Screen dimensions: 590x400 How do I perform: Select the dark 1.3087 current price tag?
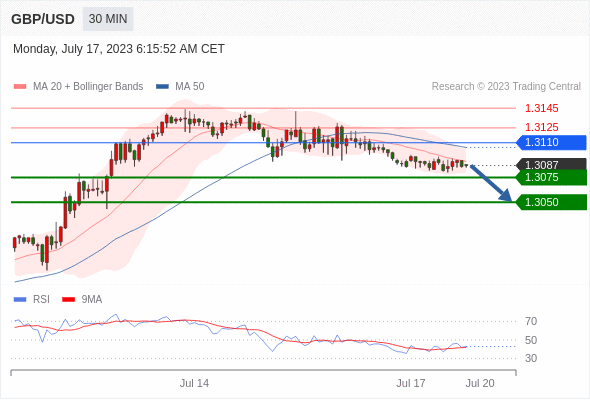click(x=551, y=164)
